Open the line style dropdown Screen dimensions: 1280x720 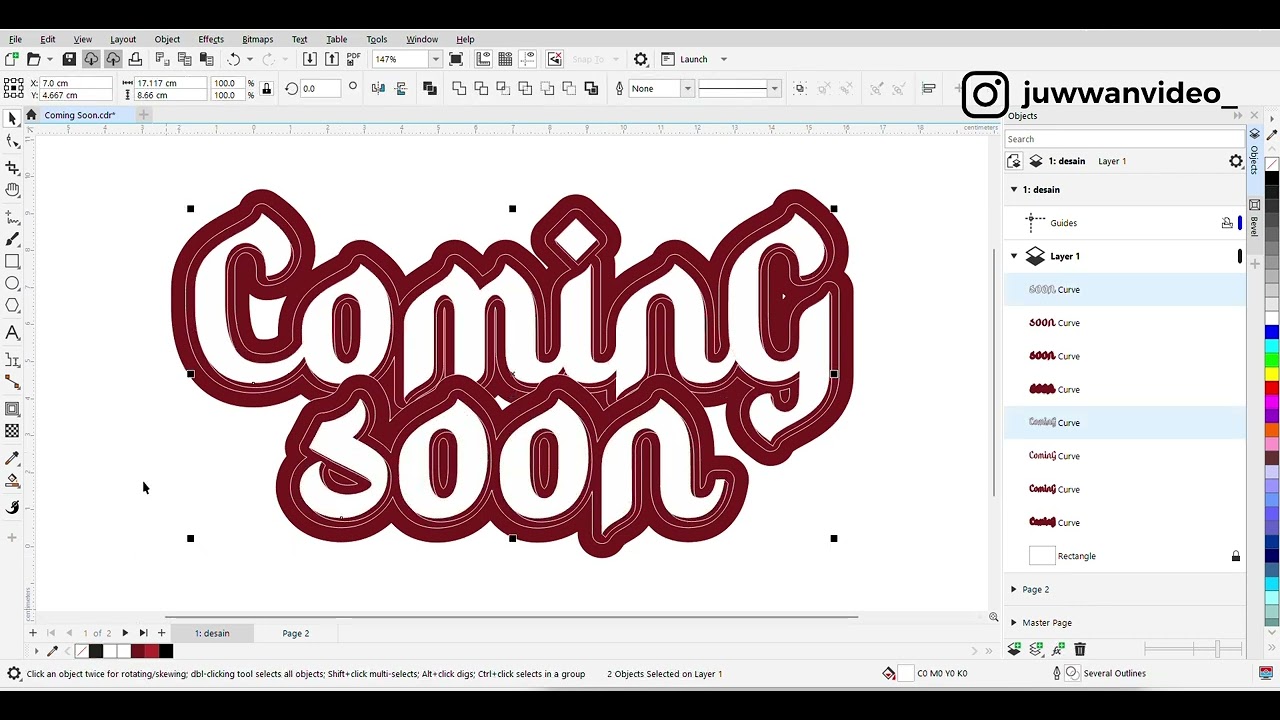tap(774, 89)
